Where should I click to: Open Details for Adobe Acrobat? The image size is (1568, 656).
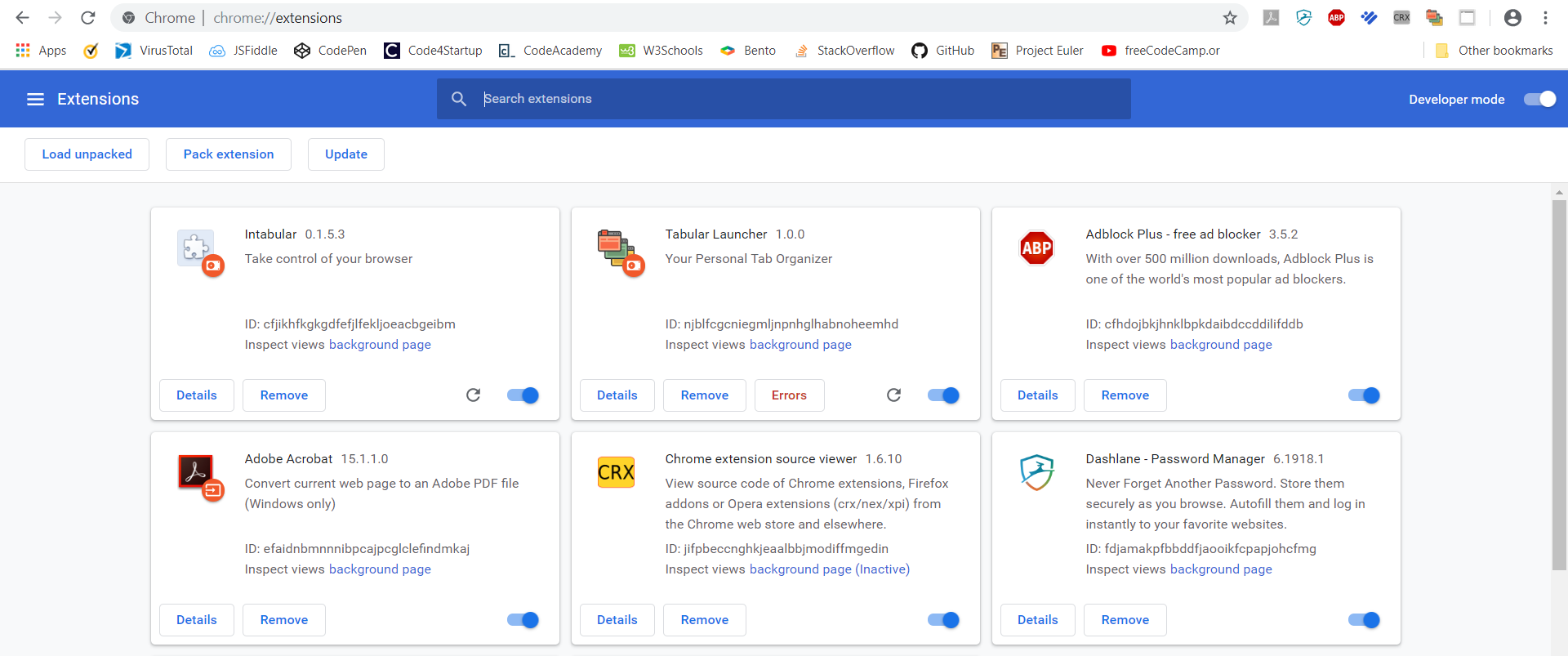197,620
